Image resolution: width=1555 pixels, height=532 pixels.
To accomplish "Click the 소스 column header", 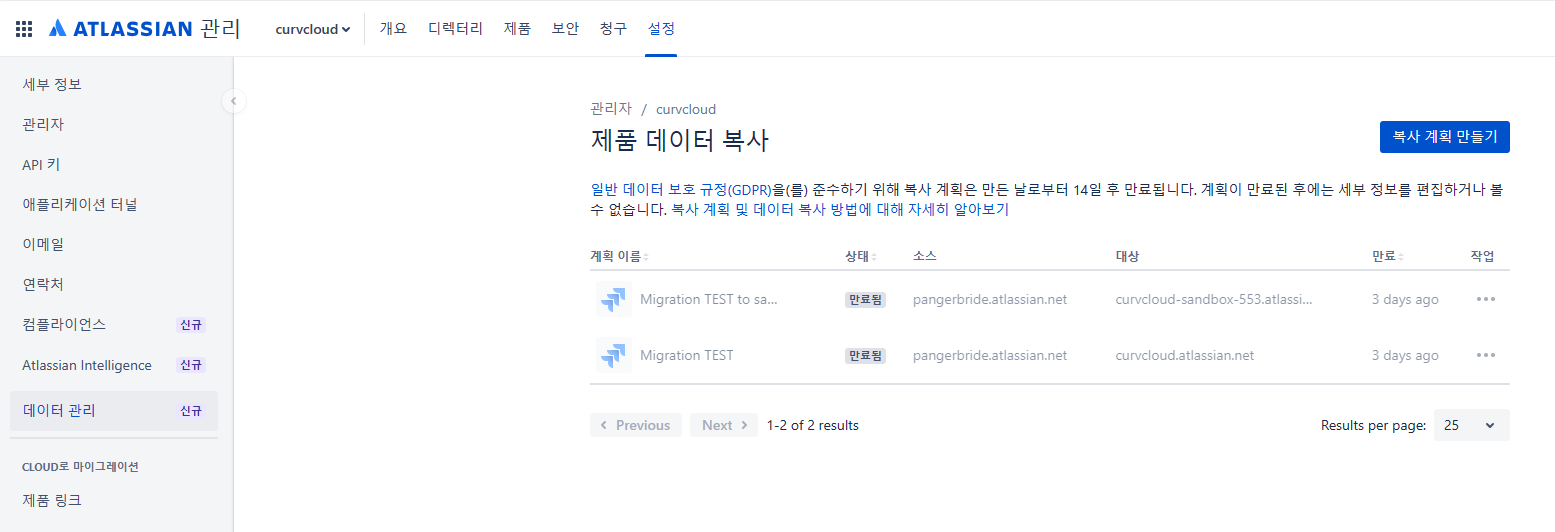I will 924,257.
